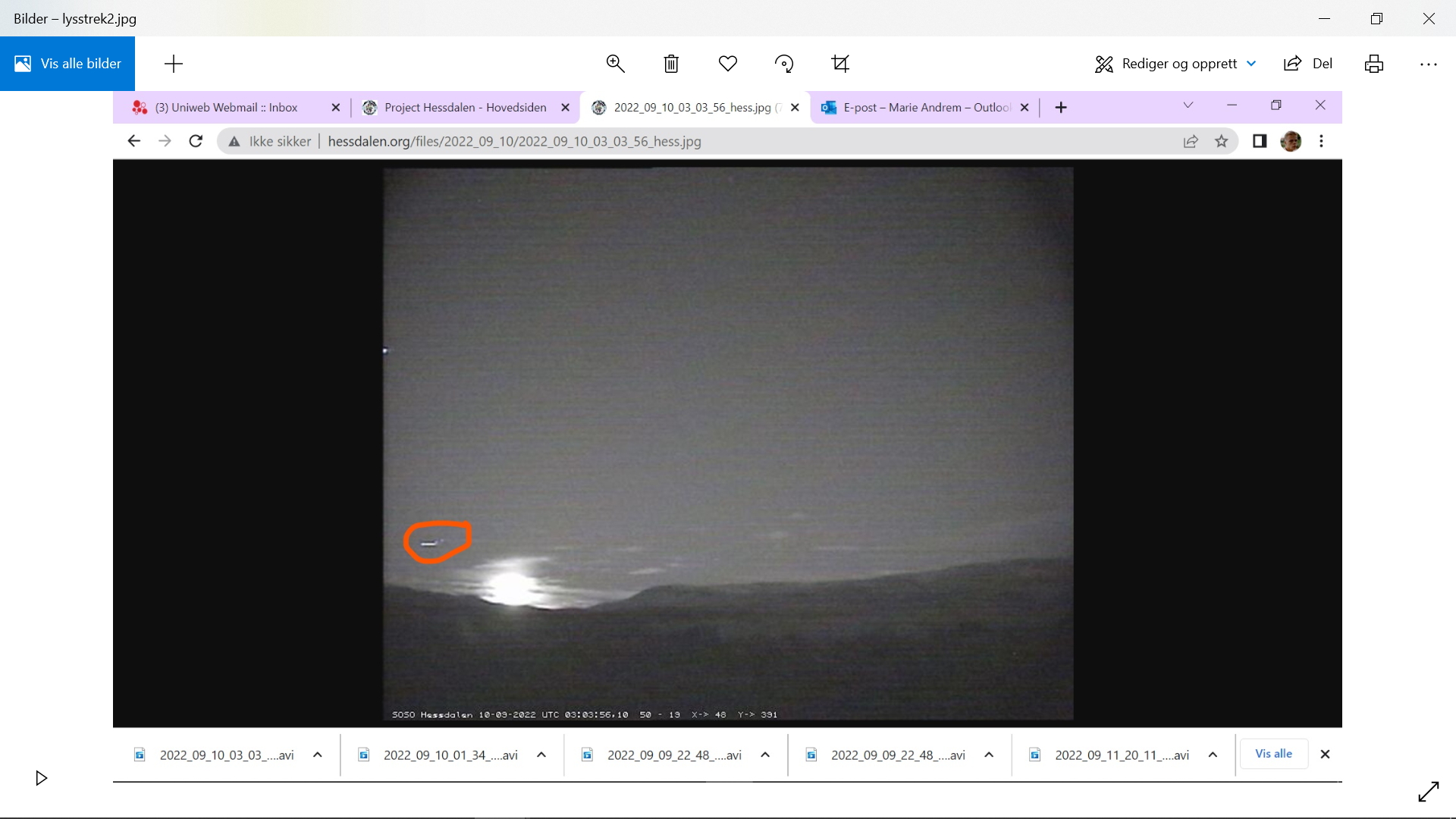Expand chevron beside 2022_09_10_03_03 avi download
1456x819 pixels.
point(318,755)
